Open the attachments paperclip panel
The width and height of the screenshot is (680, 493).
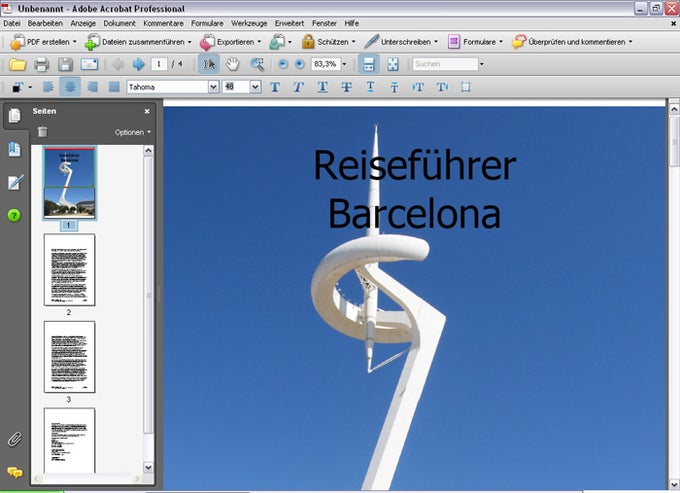[14, 438]
